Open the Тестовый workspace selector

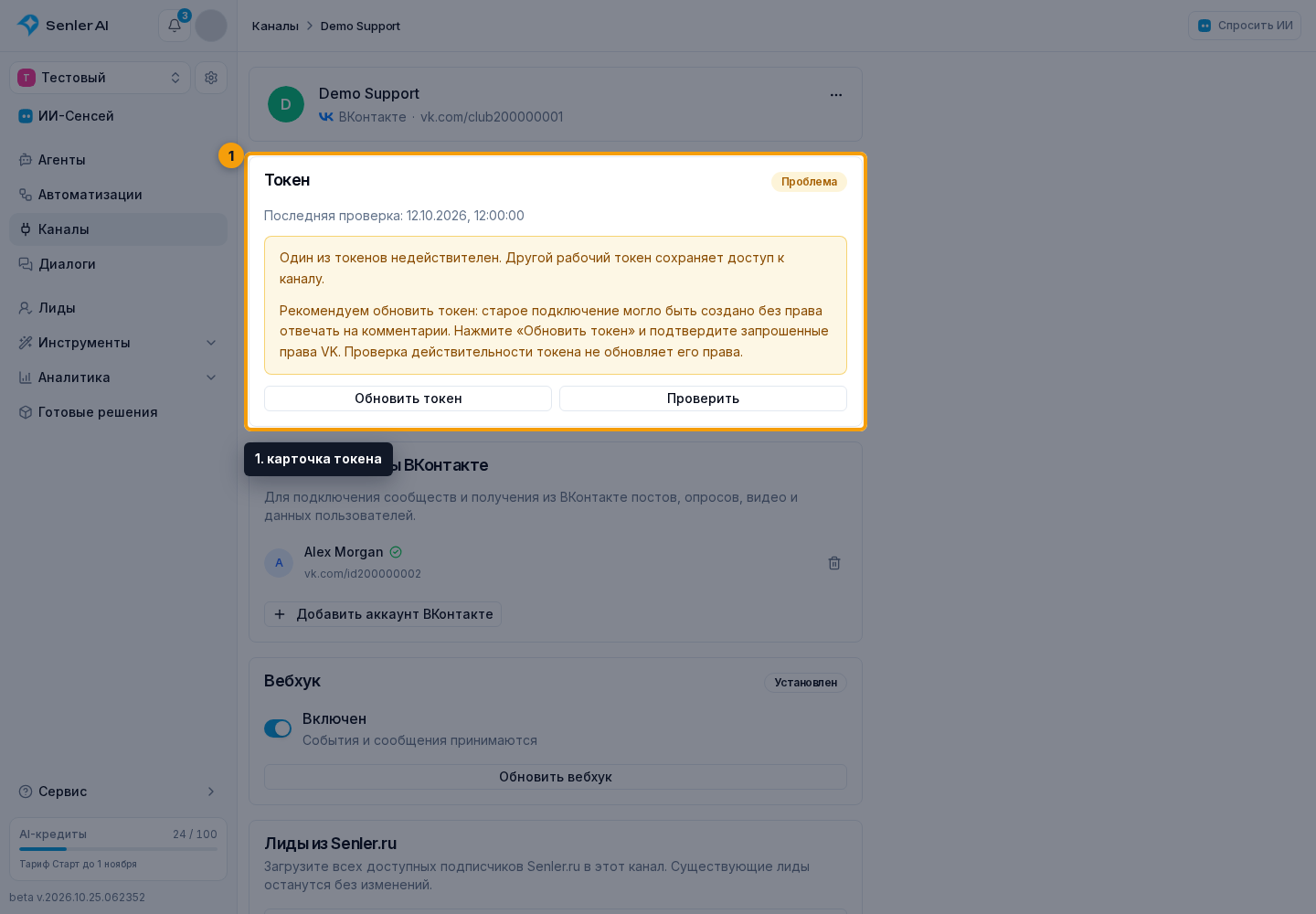pos(100,78)
